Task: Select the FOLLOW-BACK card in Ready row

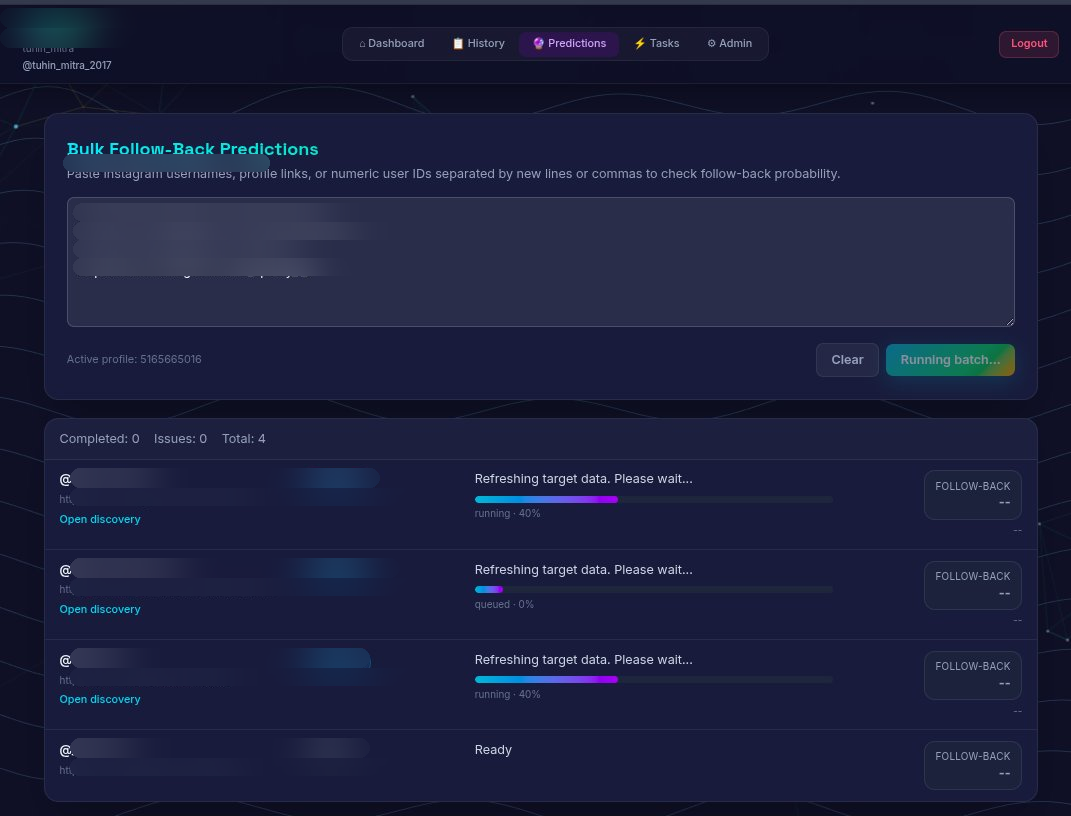Action: point(972,765)
